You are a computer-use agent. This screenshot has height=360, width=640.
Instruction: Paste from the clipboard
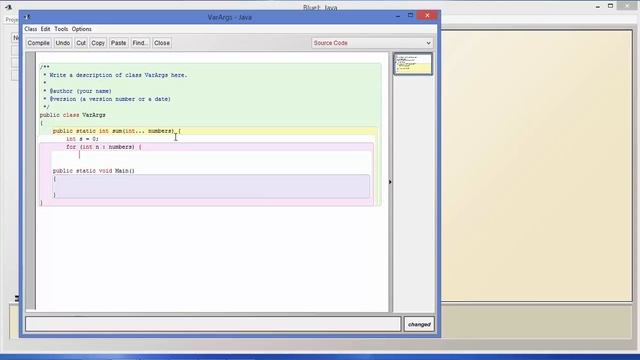118,43
